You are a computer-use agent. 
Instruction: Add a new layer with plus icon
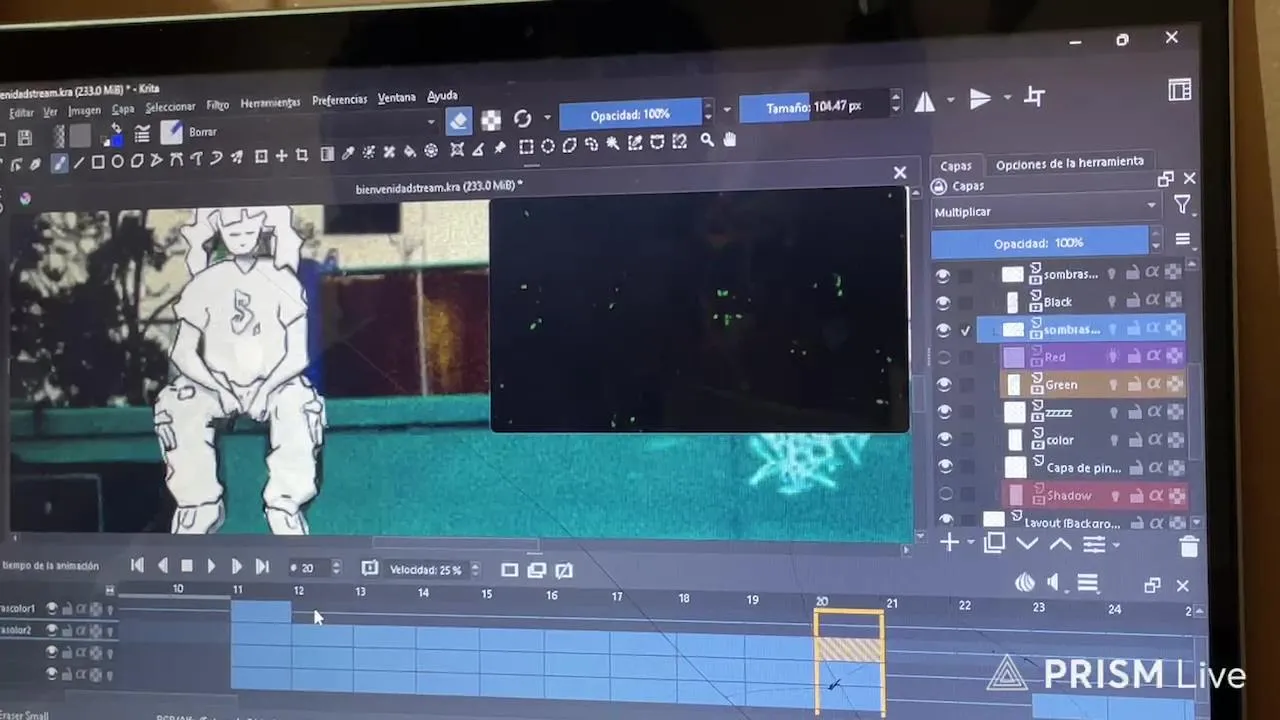point(948,543)
